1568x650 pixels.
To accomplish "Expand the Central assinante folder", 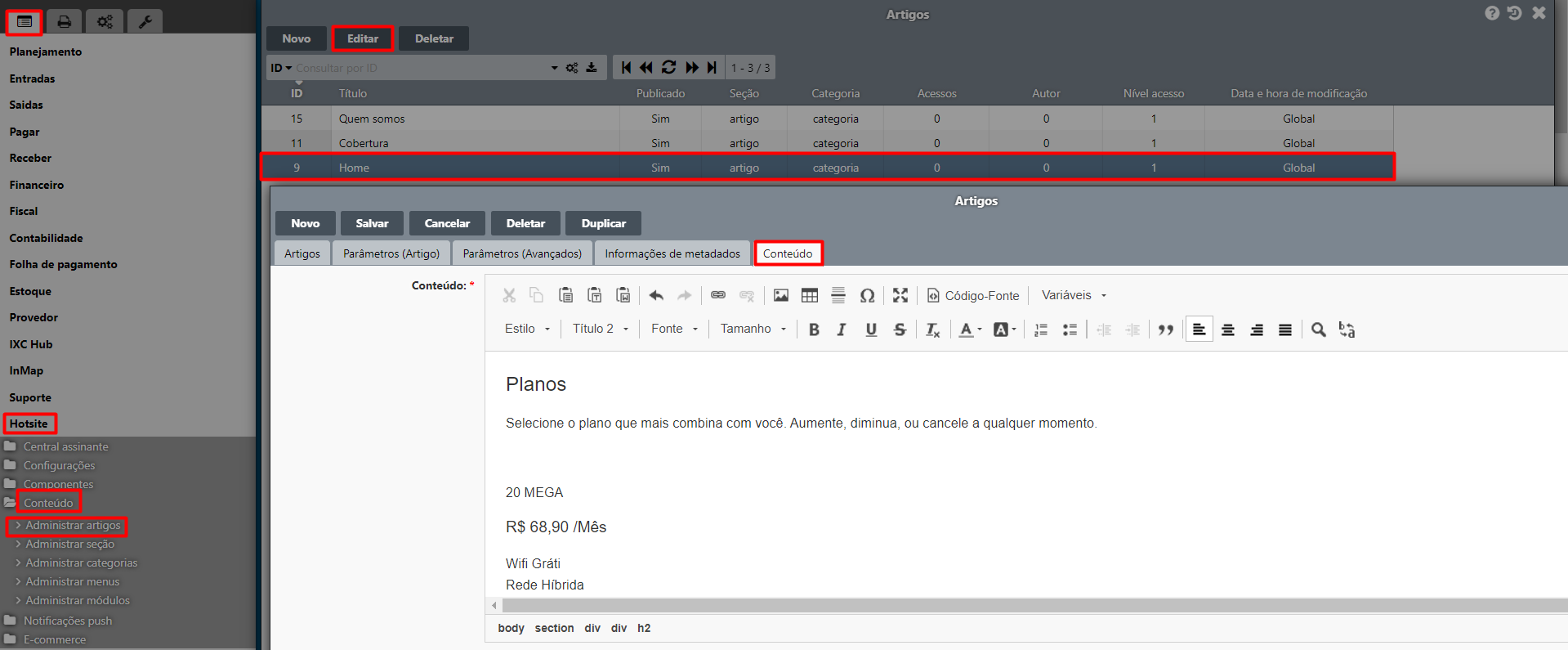I will point(65,446).
